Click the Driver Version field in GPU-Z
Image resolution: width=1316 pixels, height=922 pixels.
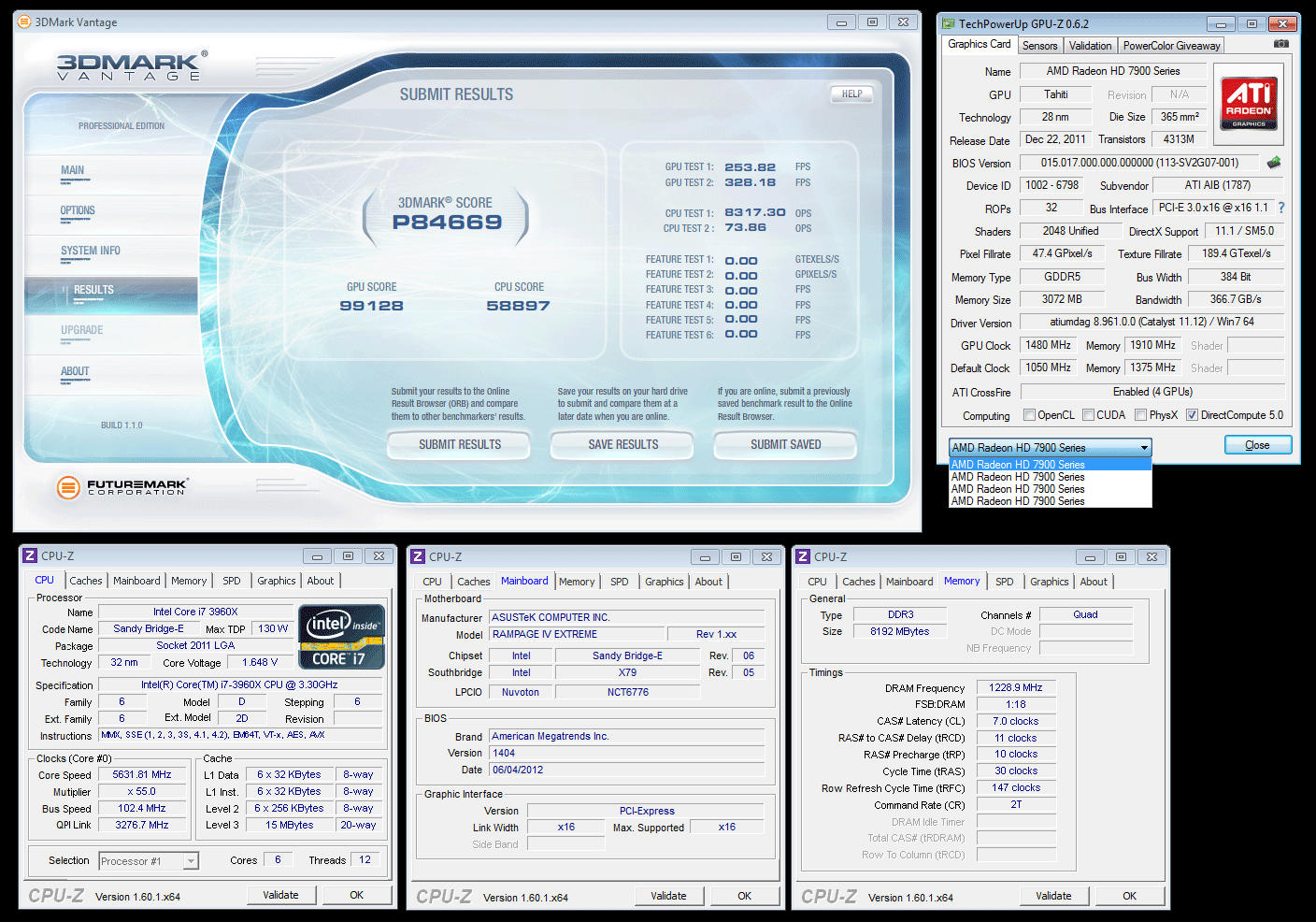[x=1151, y=322]
